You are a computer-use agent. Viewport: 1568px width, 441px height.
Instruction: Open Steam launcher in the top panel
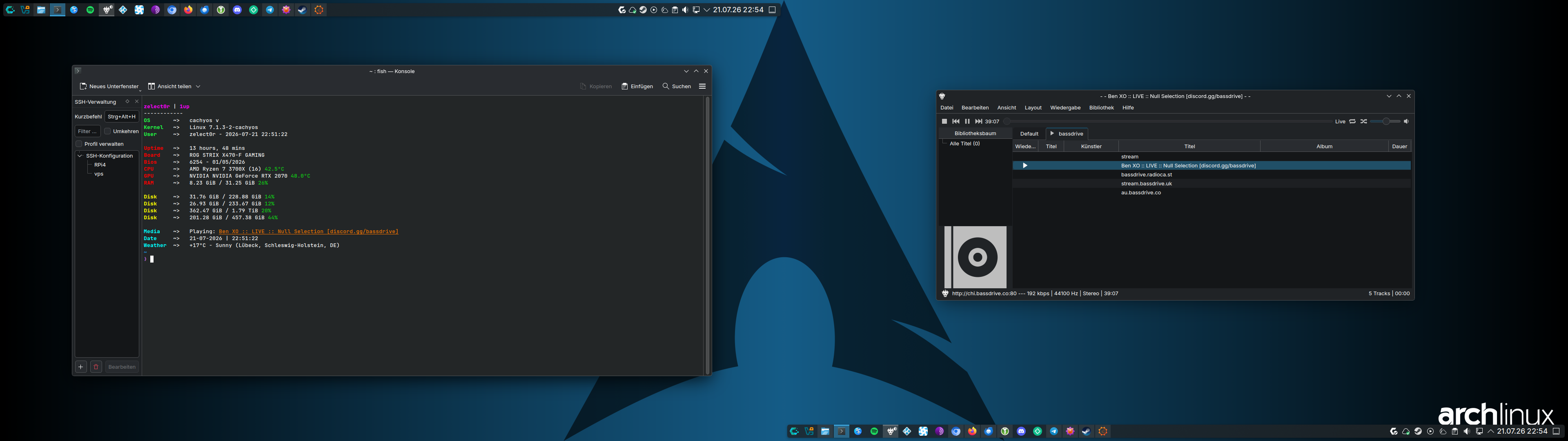point(303,10)
